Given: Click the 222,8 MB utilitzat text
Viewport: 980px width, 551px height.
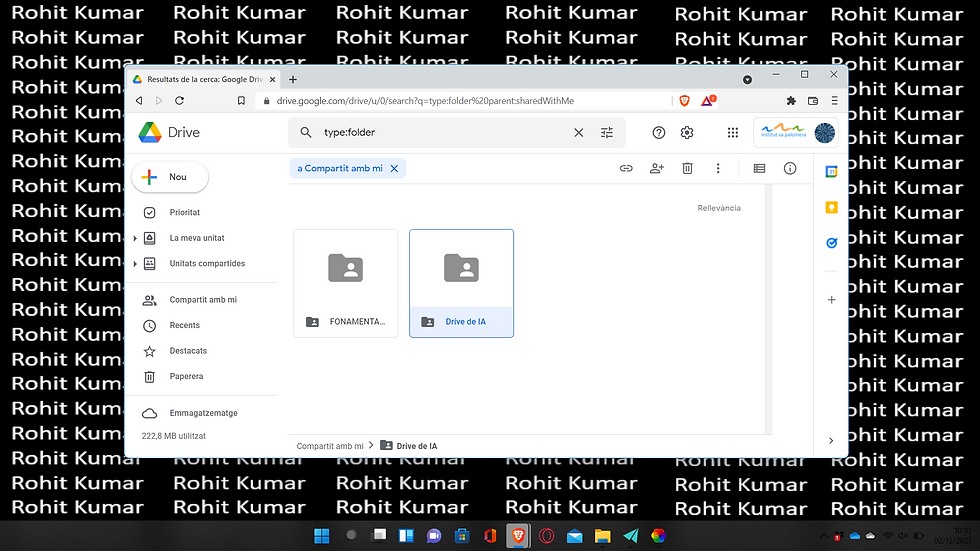Looking at the screenshot, I should (x=174, y=436).
